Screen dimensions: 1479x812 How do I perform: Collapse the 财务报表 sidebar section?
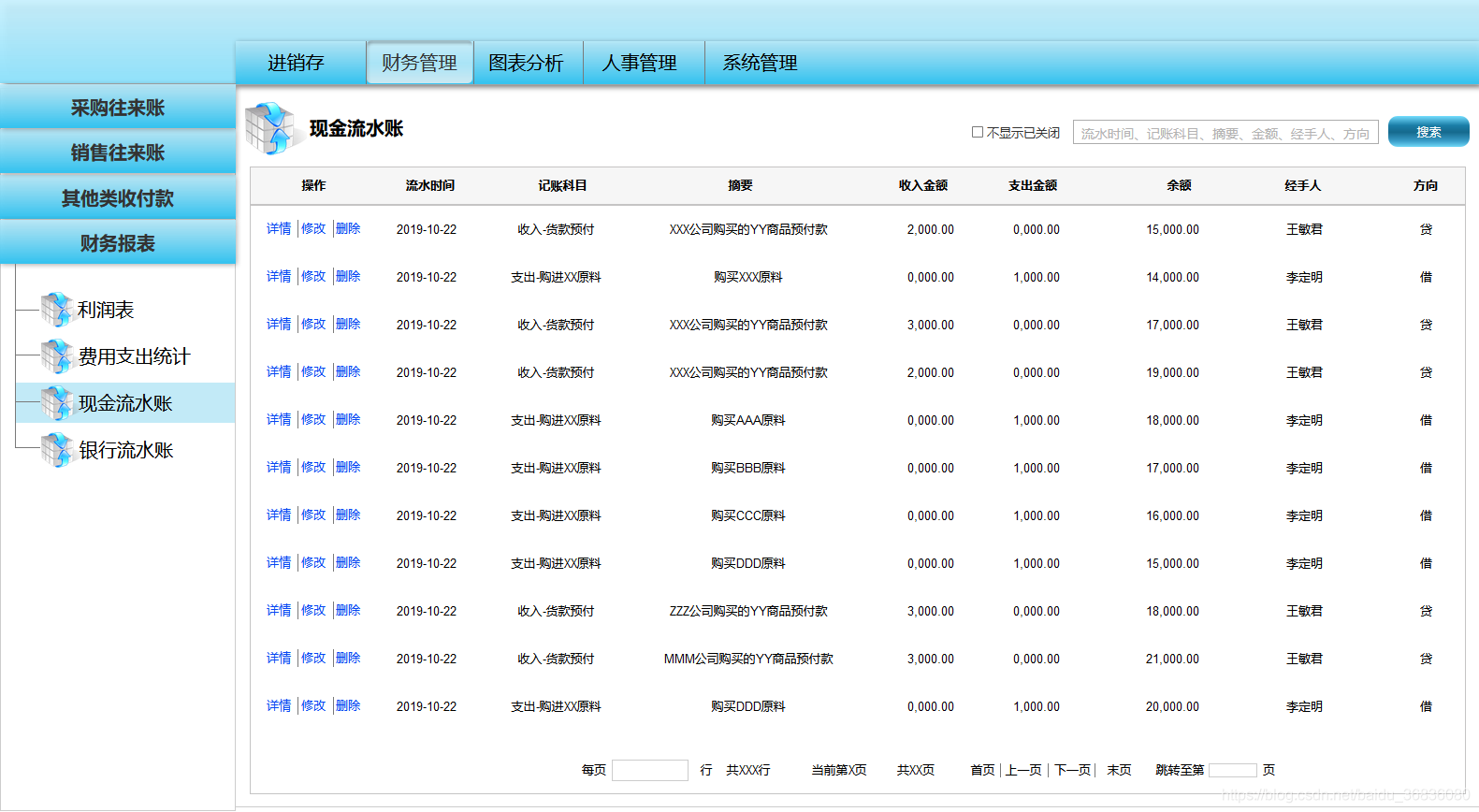pos(118,243)
